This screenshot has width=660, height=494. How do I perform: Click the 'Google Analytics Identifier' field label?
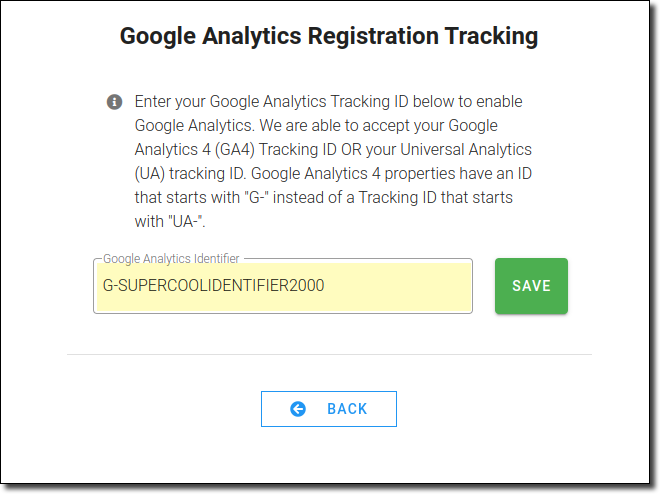[x=171, y=258]
